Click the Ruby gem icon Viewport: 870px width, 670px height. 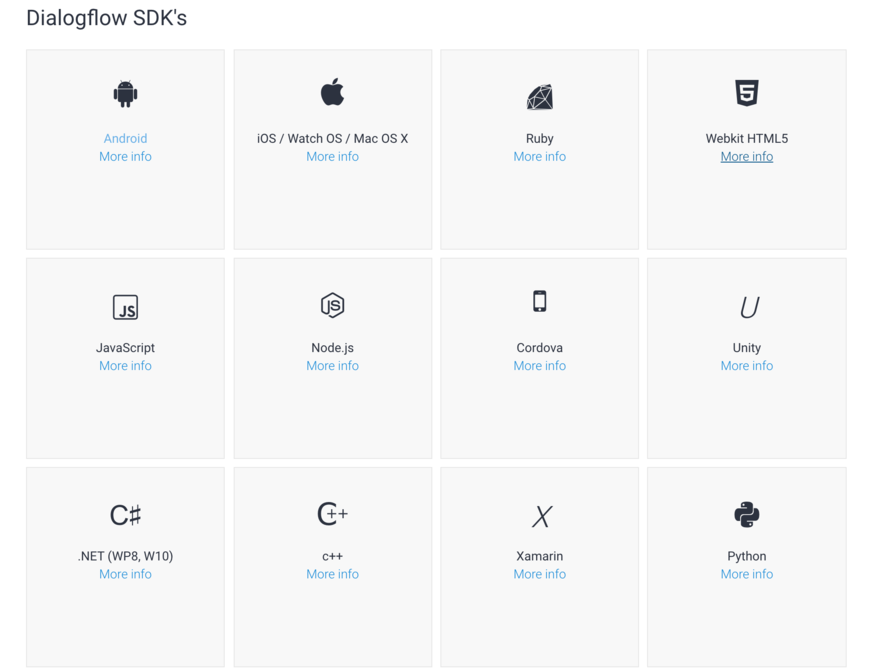click(x=539, y=97)
